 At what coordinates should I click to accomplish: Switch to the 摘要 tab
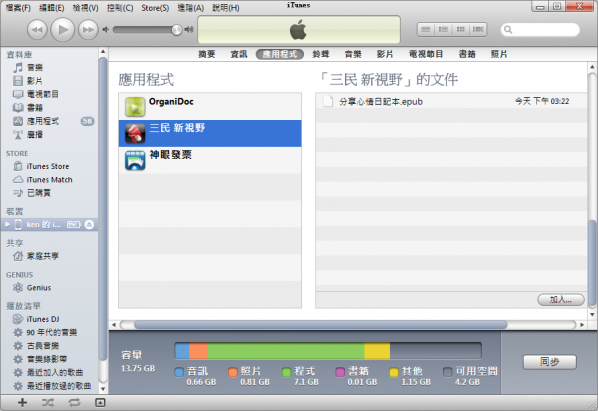click(x=207, y=54)
